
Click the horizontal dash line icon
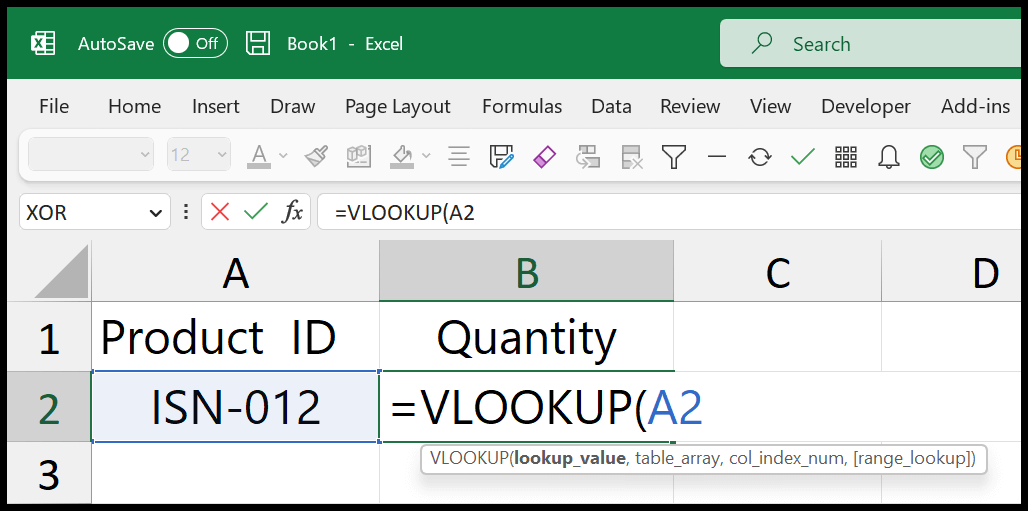[717, 156]
